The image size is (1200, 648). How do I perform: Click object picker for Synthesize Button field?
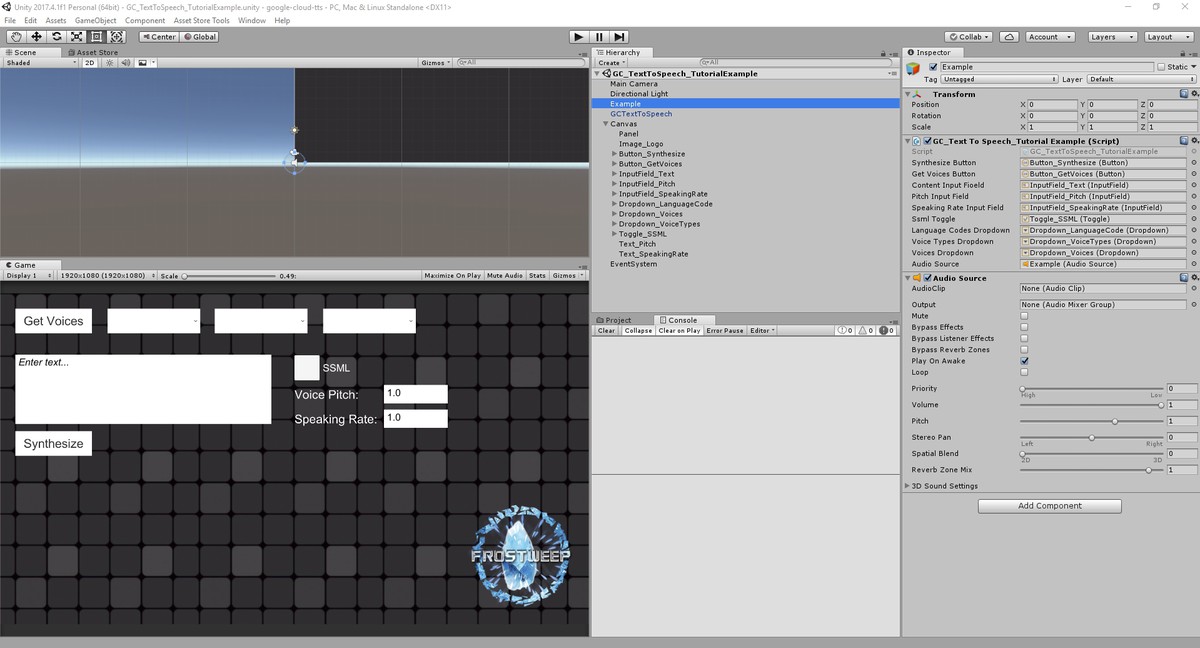(x=1193, y=162)
